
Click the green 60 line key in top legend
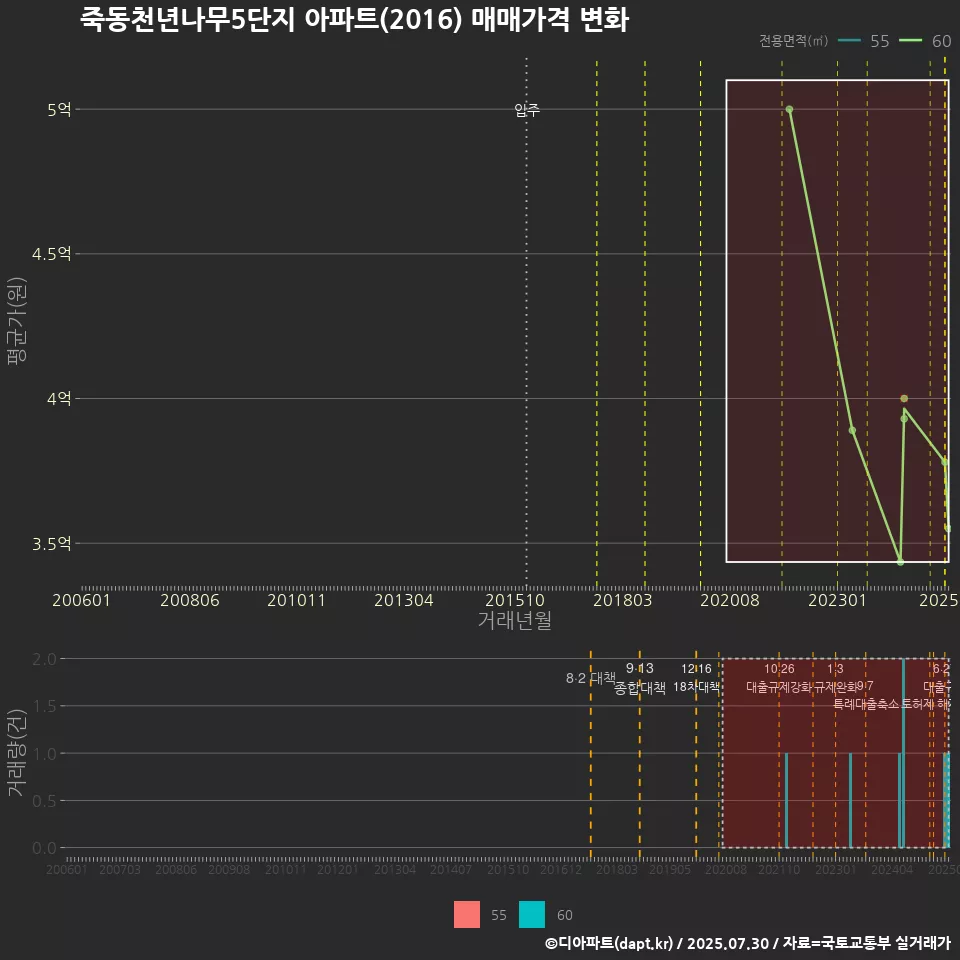[x=910, y=41]
